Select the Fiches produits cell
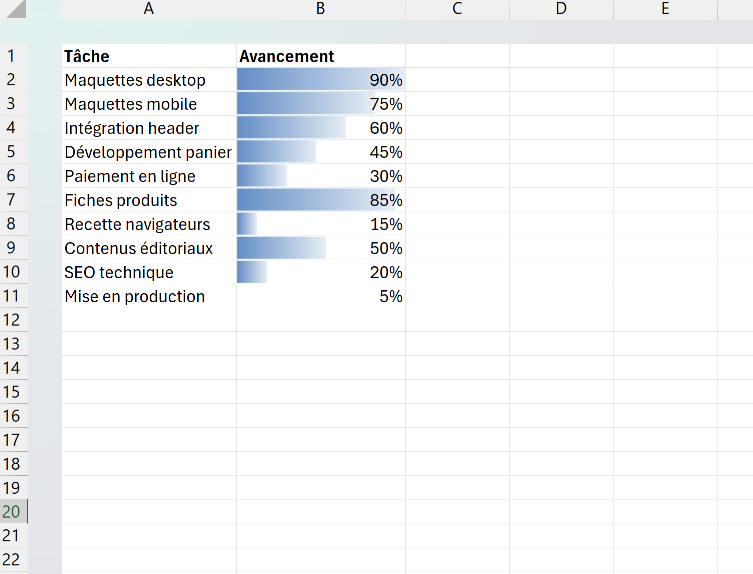 point(149,200)
